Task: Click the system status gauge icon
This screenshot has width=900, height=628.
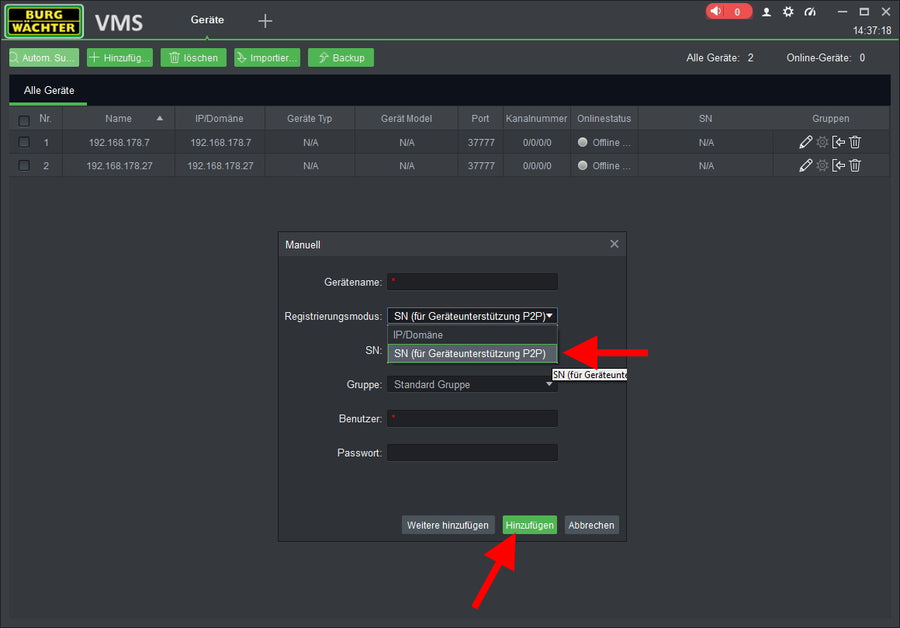Action: pos(810,12)
